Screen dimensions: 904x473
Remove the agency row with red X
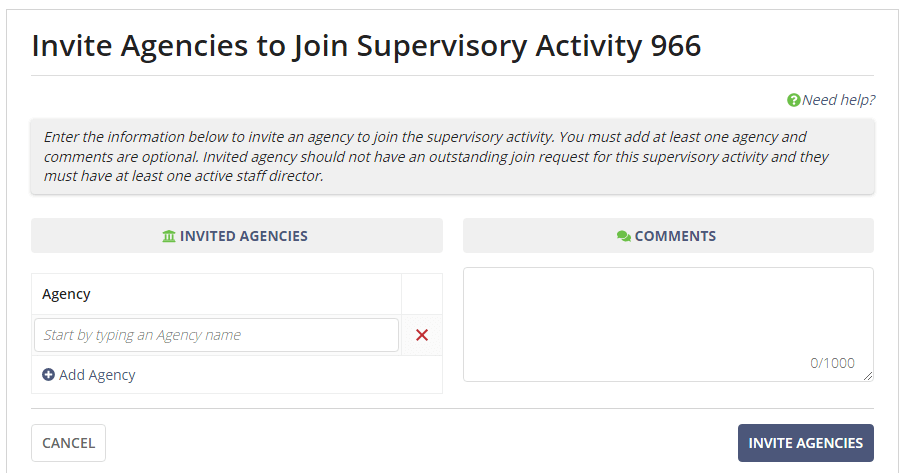point(422,335)
